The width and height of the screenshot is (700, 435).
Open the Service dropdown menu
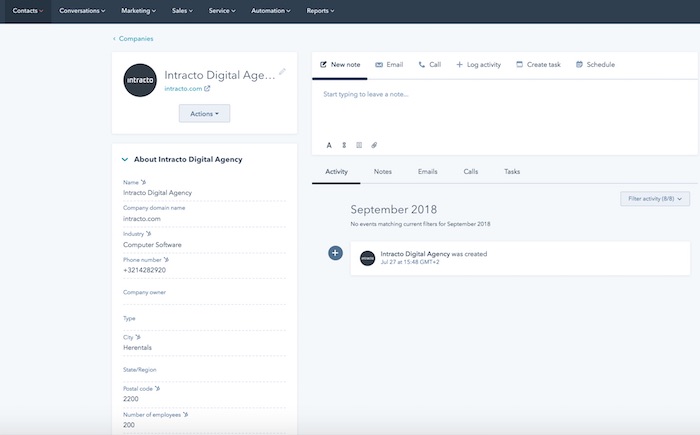[222, 11]
